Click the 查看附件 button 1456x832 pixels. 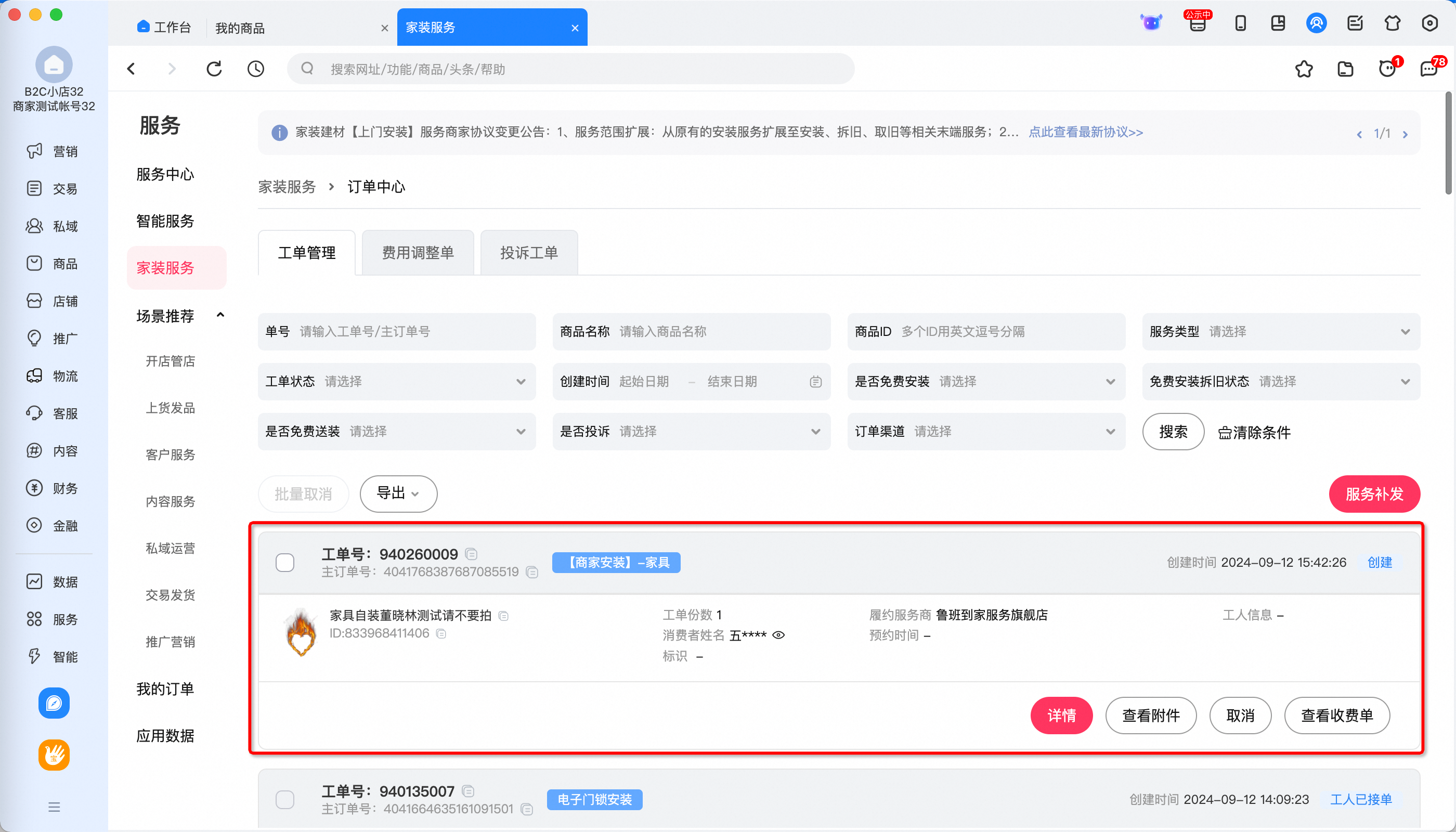pos(1151,716)
